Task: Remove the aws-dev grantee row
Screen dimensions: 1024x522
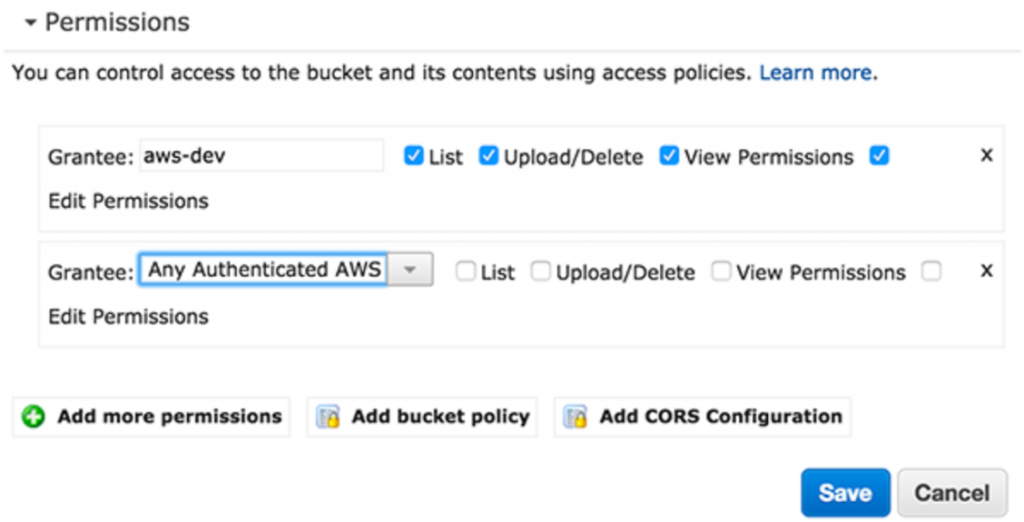Action: (987, 155)
